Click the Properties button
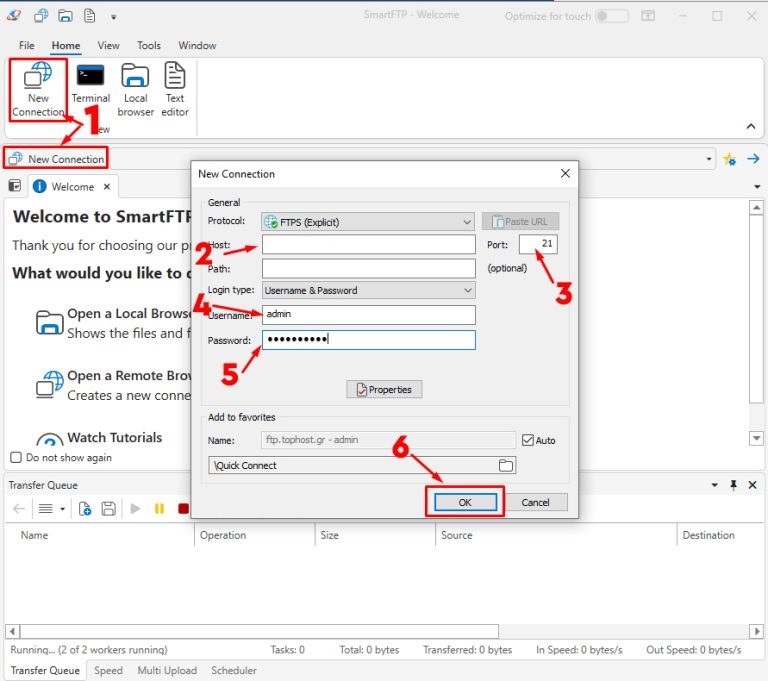 click(385, 389)
